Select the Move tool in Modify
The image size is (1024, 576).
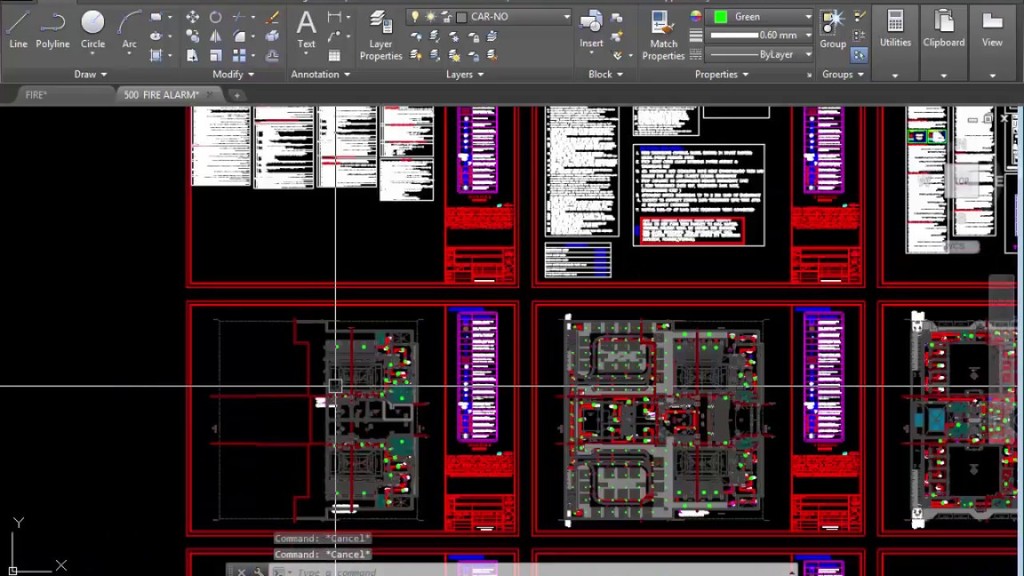pos(192,17)
